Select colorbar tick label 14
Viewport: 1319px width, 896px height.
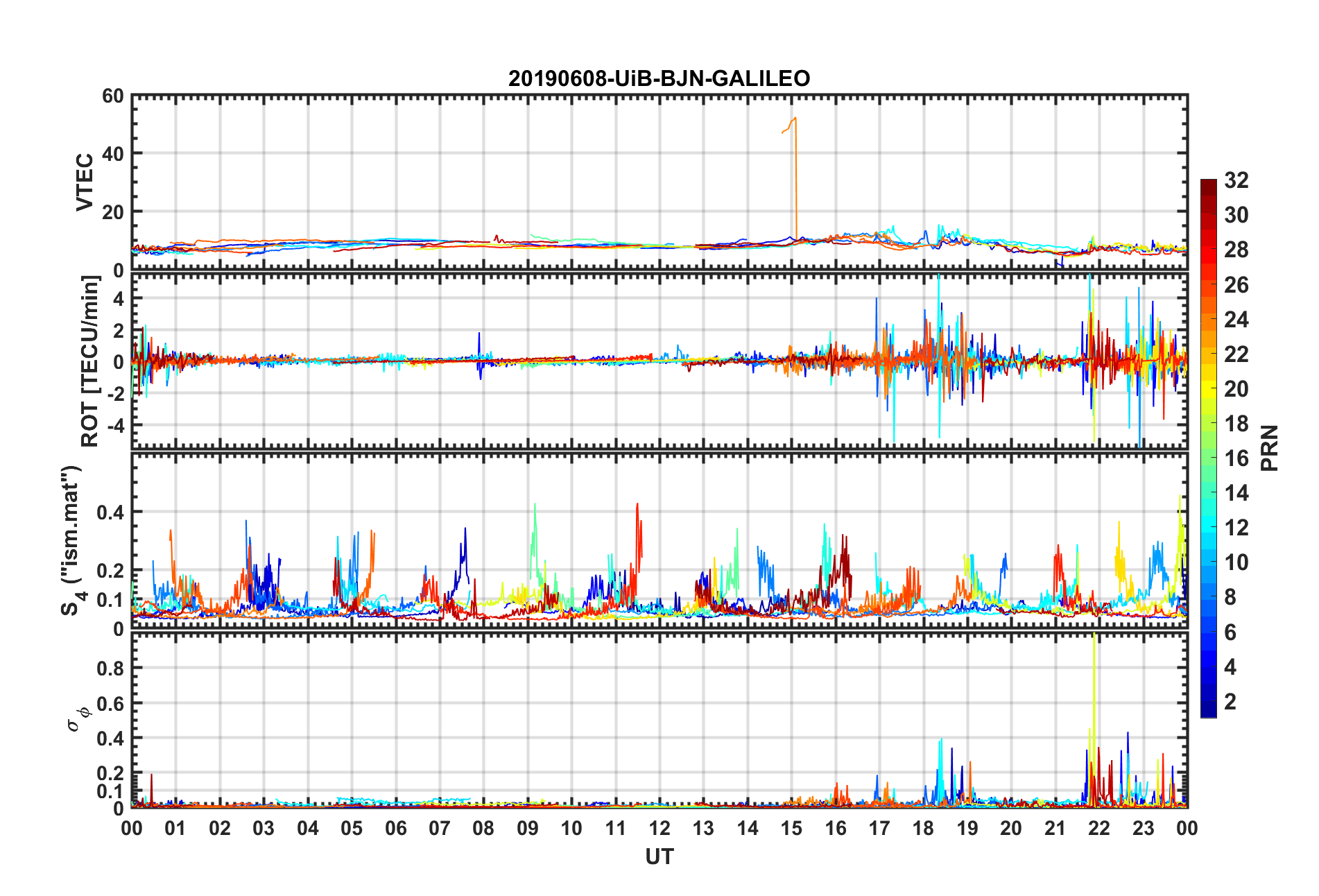pos(1236,492)
